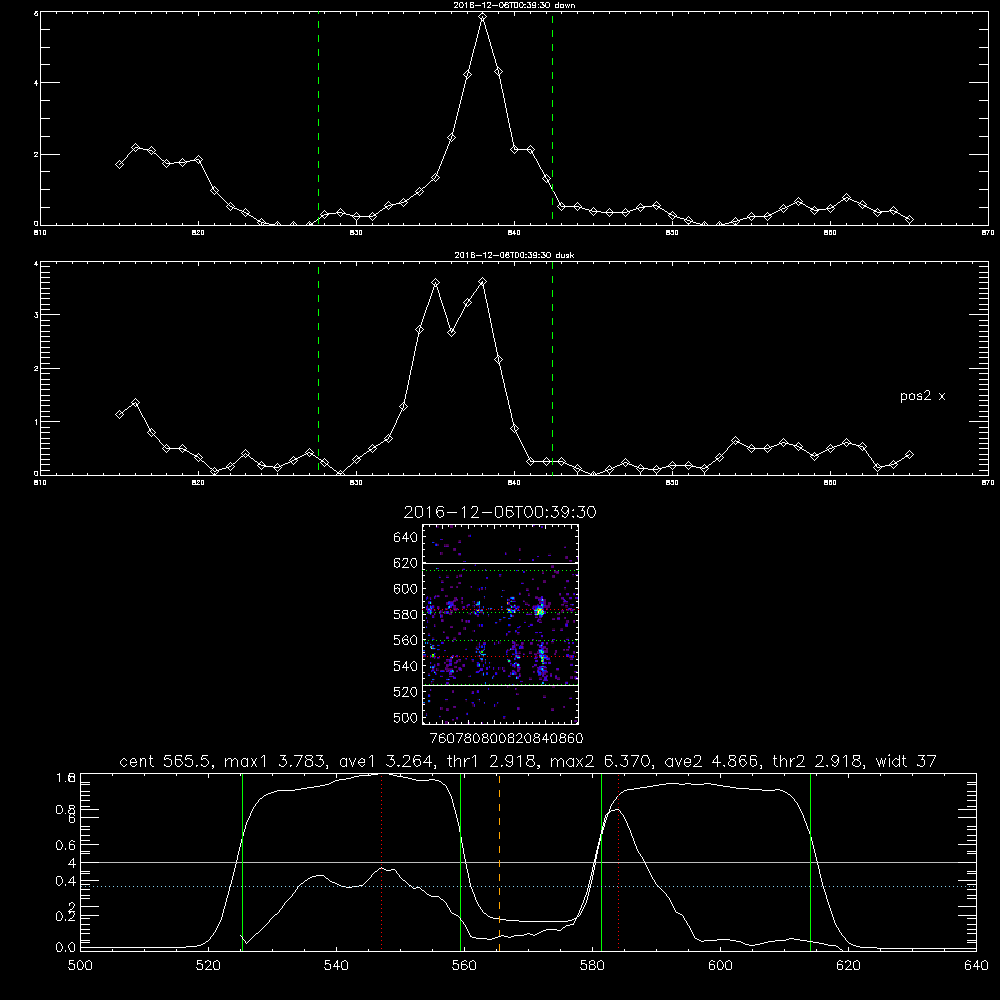This screenshot has height=1000, width=1000.
Task: Click the heatmap x-axis tick label string
Action: [x=506, y=739]
